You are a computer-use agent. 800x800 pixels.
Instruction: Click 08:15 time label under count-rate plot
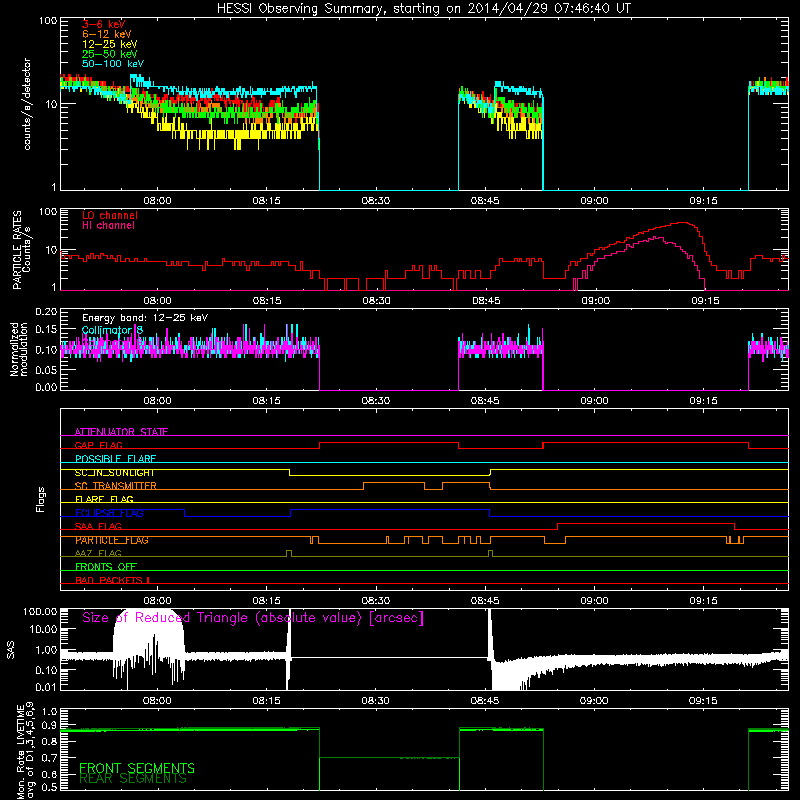266,201
